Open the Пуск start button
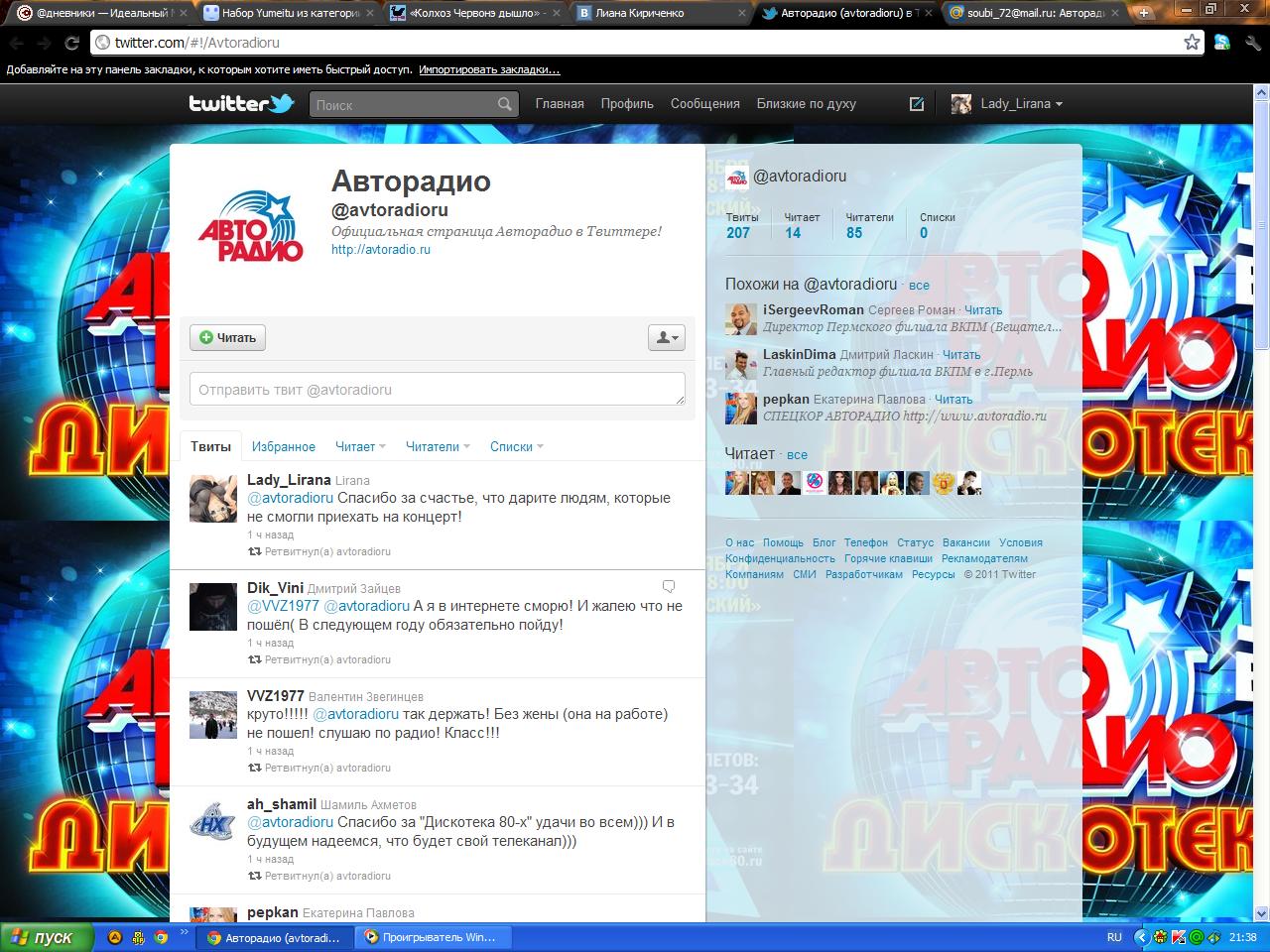1270x952 pixels. 47,937
